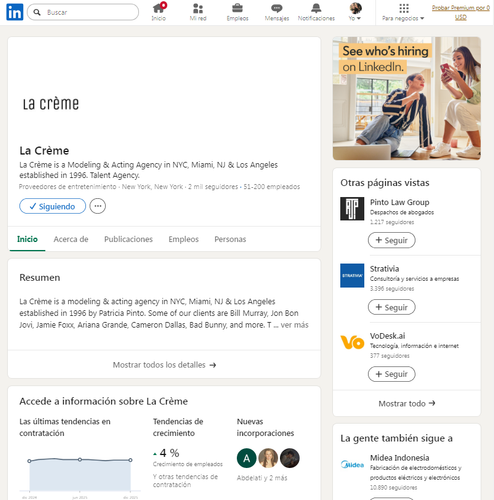Open the See who's hiring ad
The width and height of the screenshot is (494, 500).
pyautogui.click(x=407, y=98)
